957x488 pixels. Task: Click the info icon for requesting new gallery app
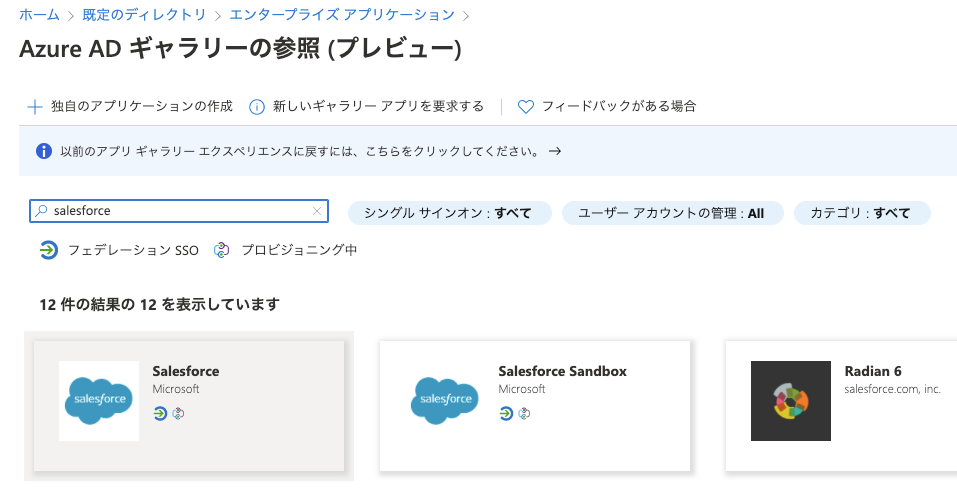(x=257, y=106)
